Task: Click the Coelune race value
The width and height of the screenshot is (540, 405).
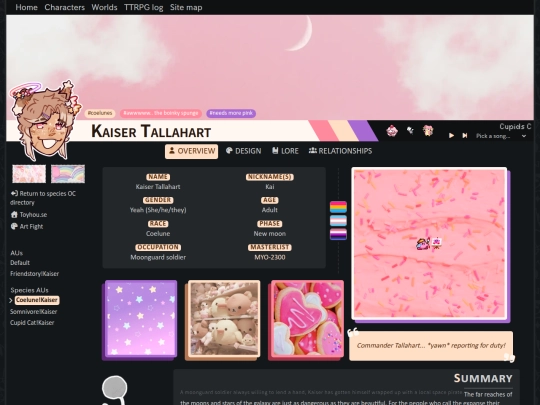Action: pos(158,234)
